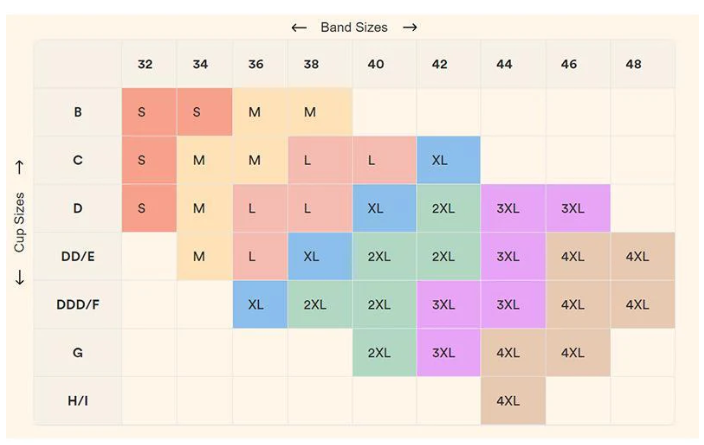Screen dimensions: 704x445
Task: Select the purple 3XL cell for 46 D
Action: point(572,208)
